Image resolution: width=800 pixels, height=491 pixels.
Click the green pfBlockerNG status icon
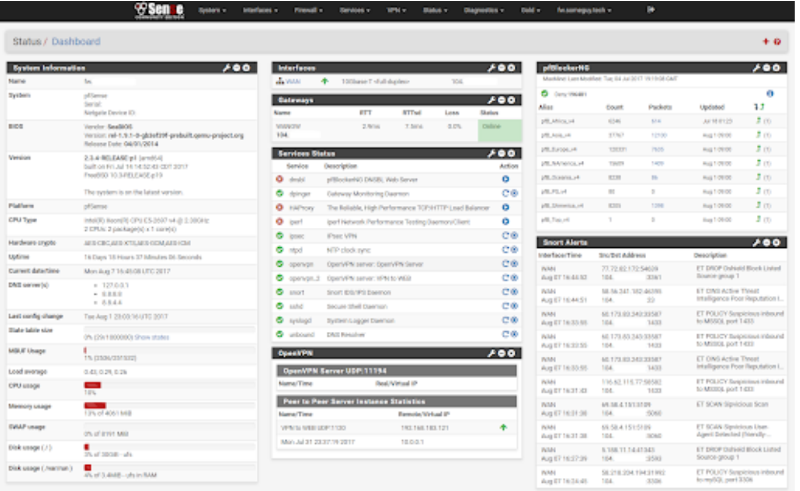pos(544,94)
